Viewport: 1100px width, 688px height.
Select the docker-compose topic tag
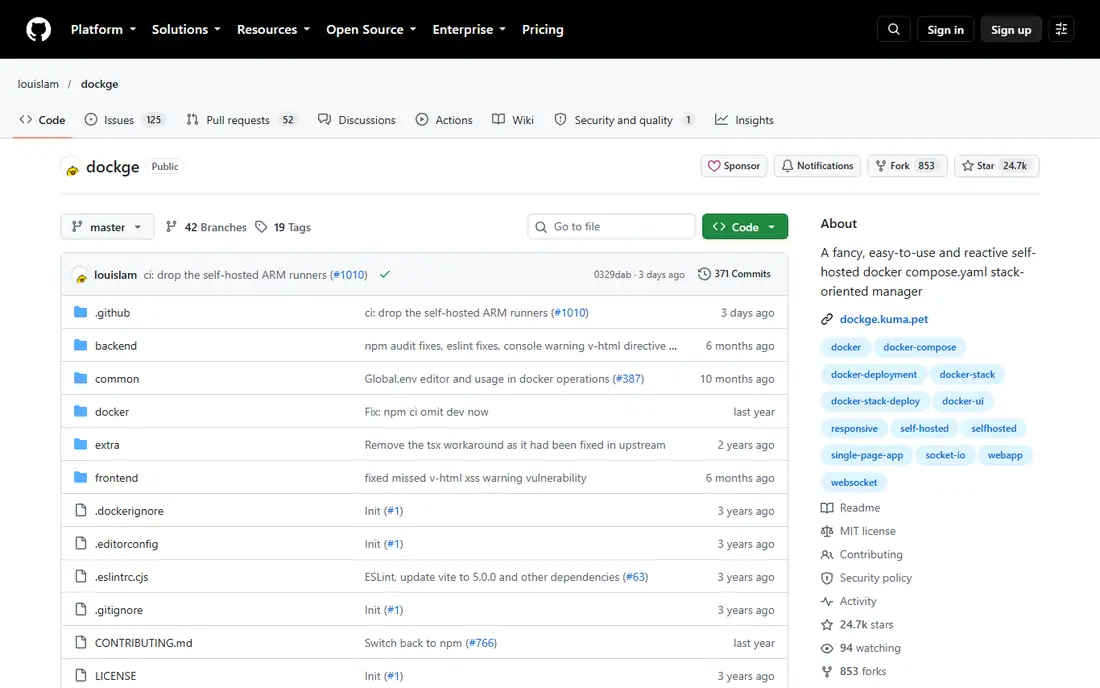(919, 347)
